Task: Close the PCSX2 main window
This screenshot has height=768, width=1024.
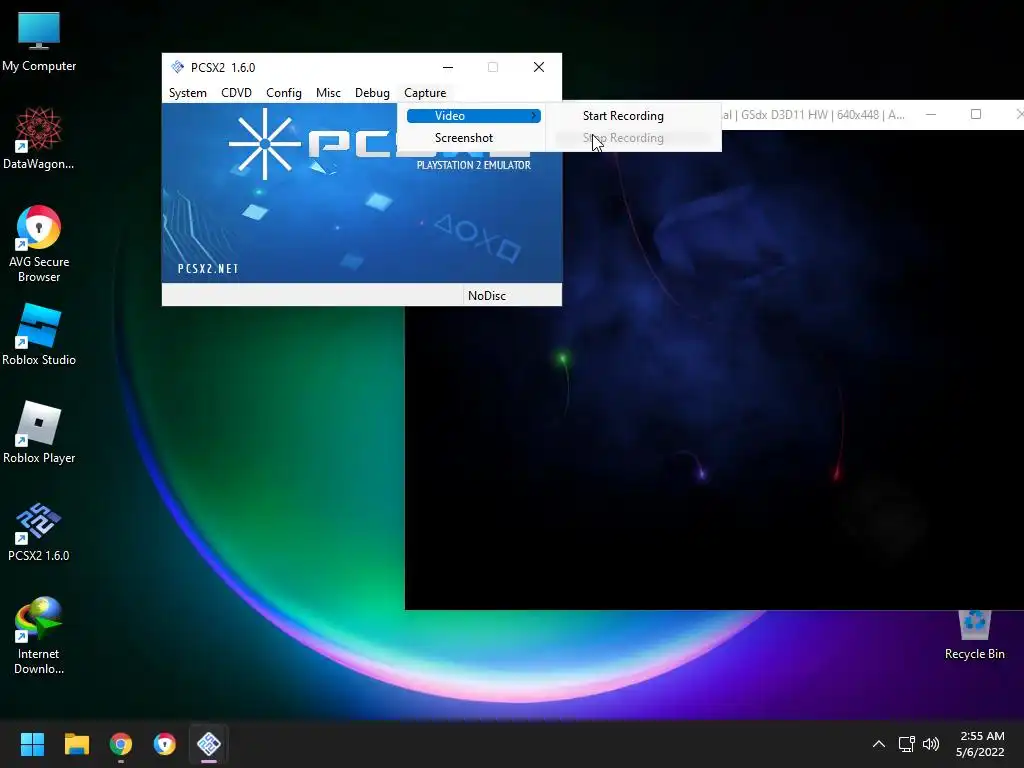Action: (x=539, y=67)
